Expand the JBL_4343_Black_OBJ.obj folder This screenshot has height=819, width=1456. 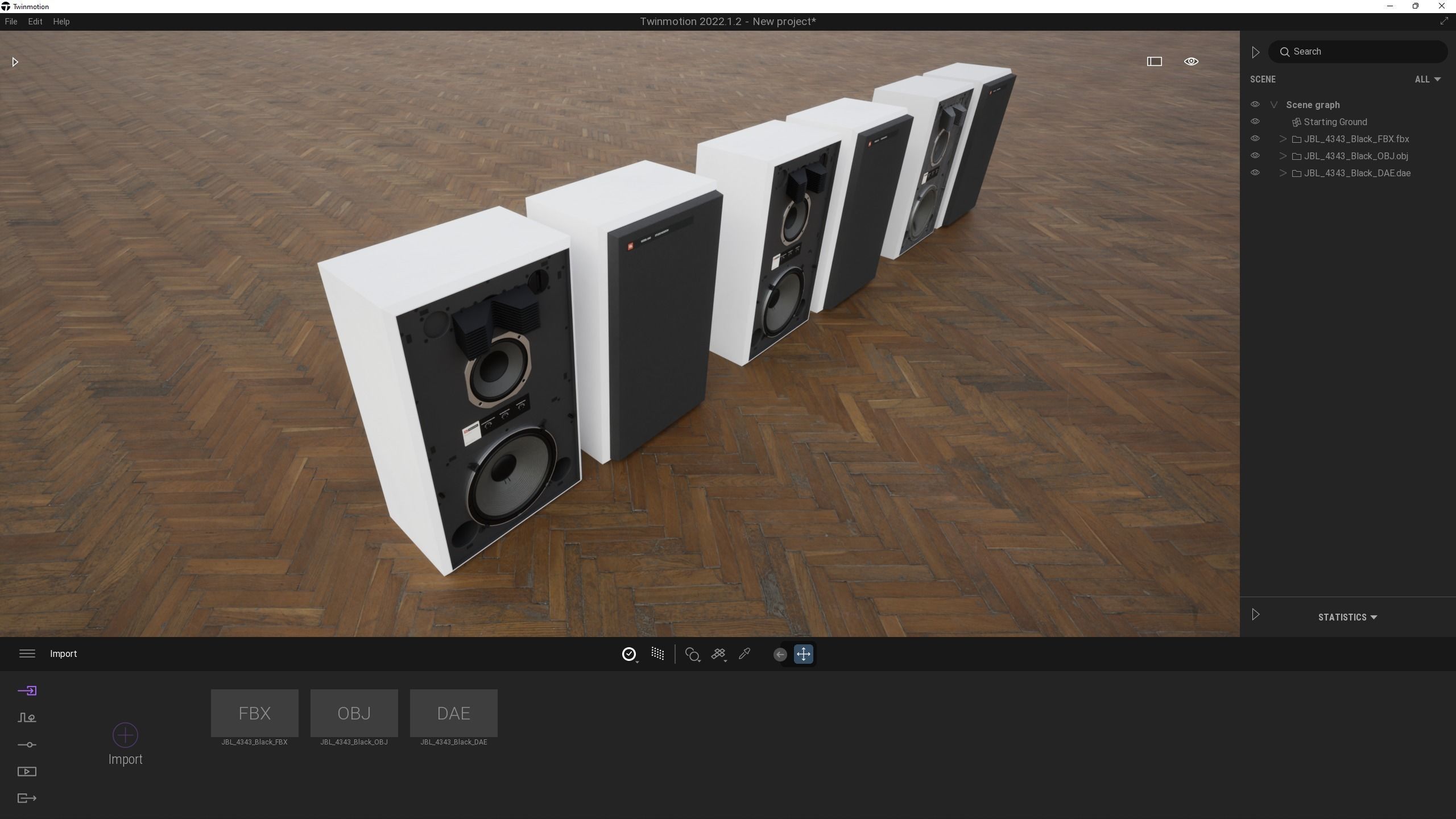click(x=1283, y=156)
